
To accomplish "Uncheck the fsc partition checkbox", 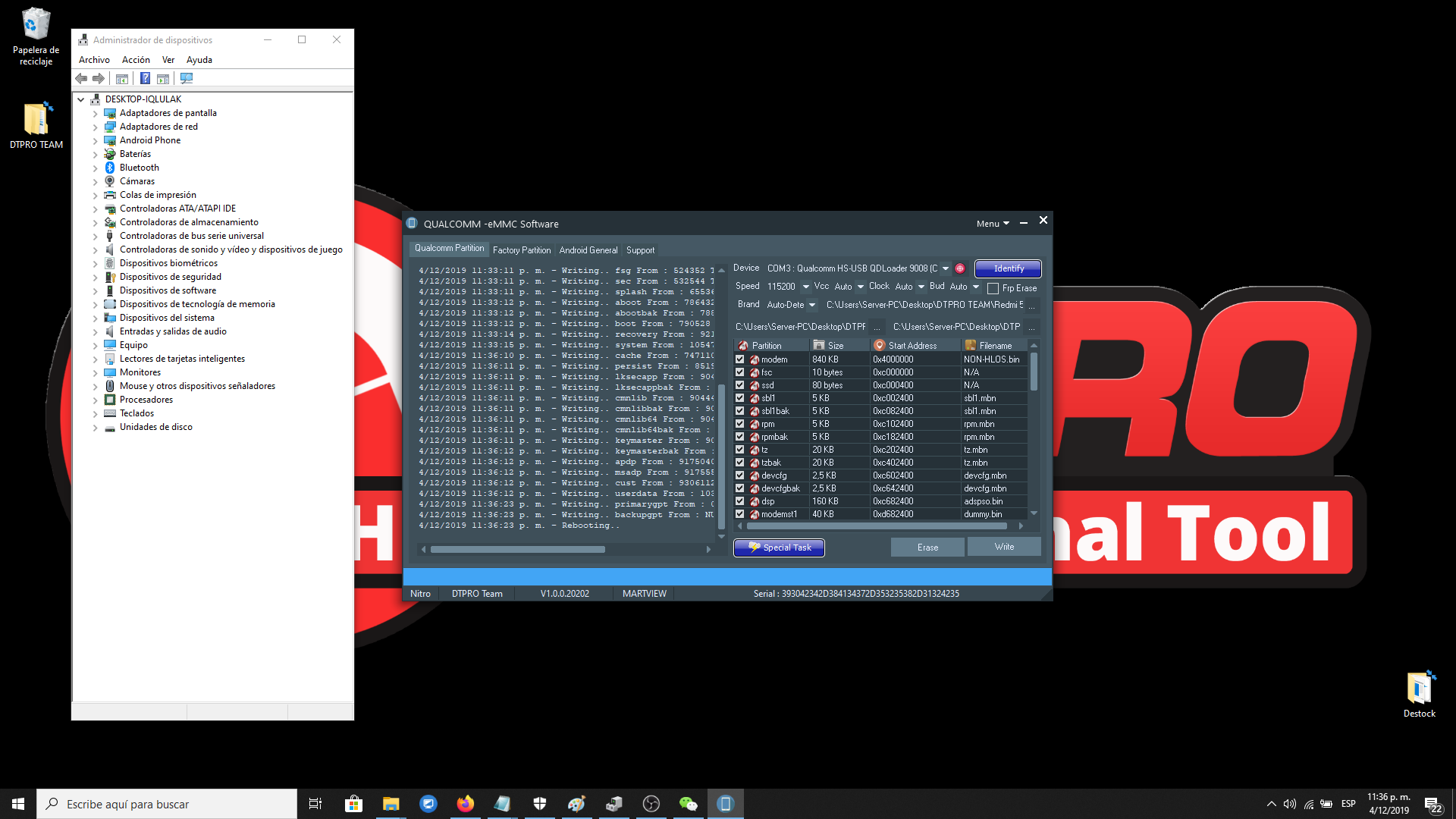I will [x=740, y=372].
